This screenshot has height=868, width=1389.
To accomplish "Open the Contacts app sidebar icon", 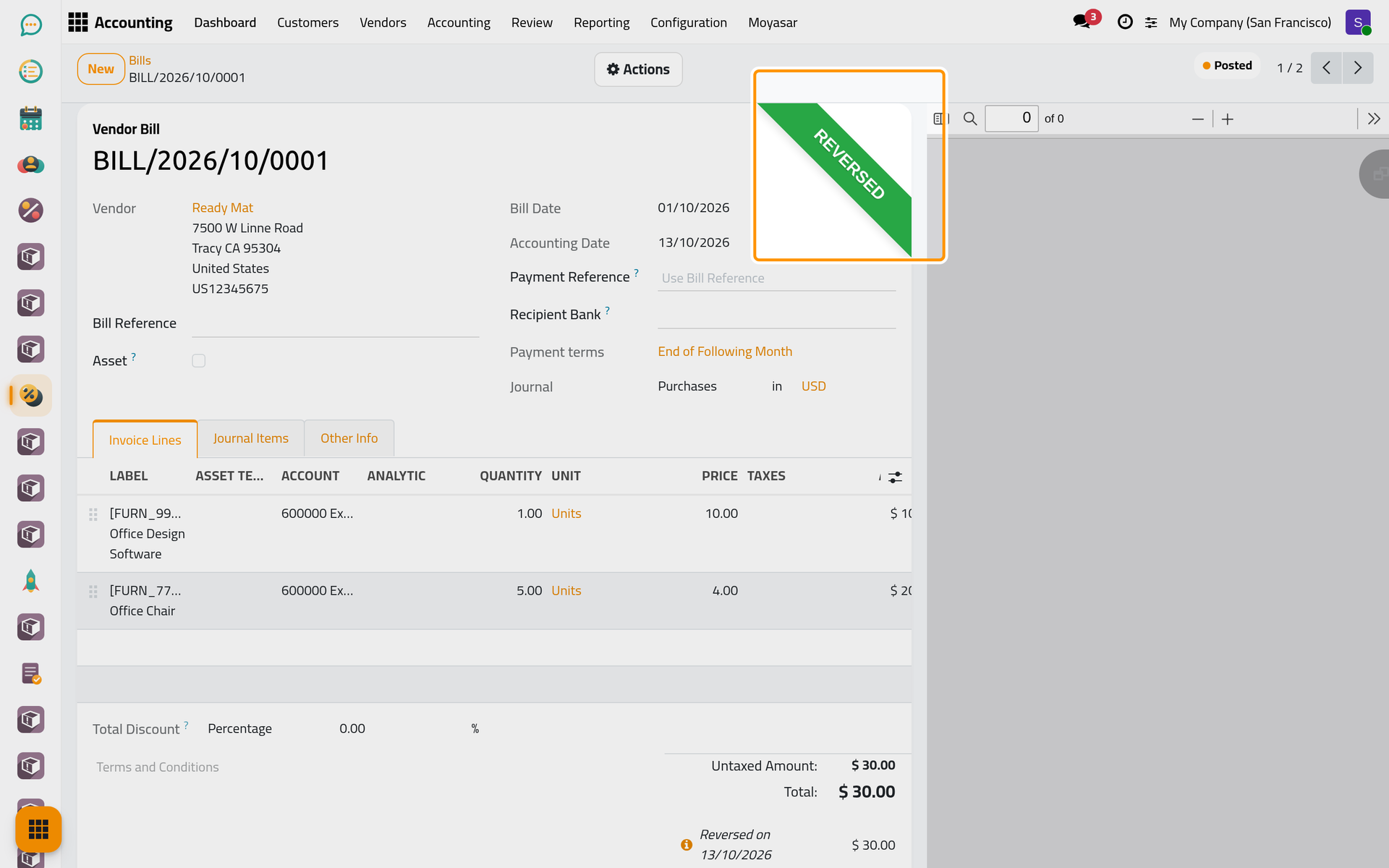I will [30, 164].
